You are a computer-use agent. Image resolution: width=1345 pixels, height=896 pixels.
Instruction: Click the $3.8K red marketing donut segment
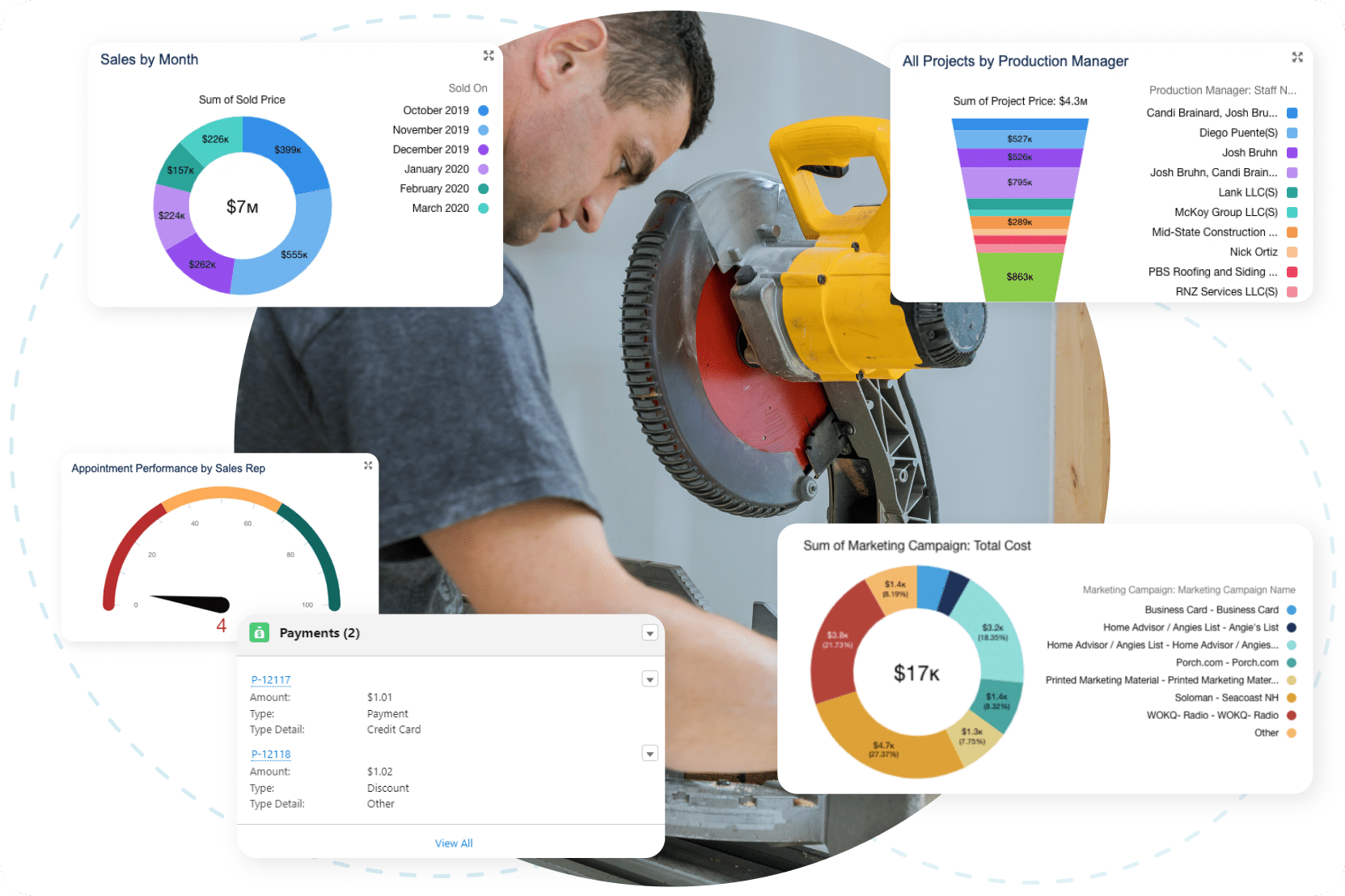click(837, 639)
